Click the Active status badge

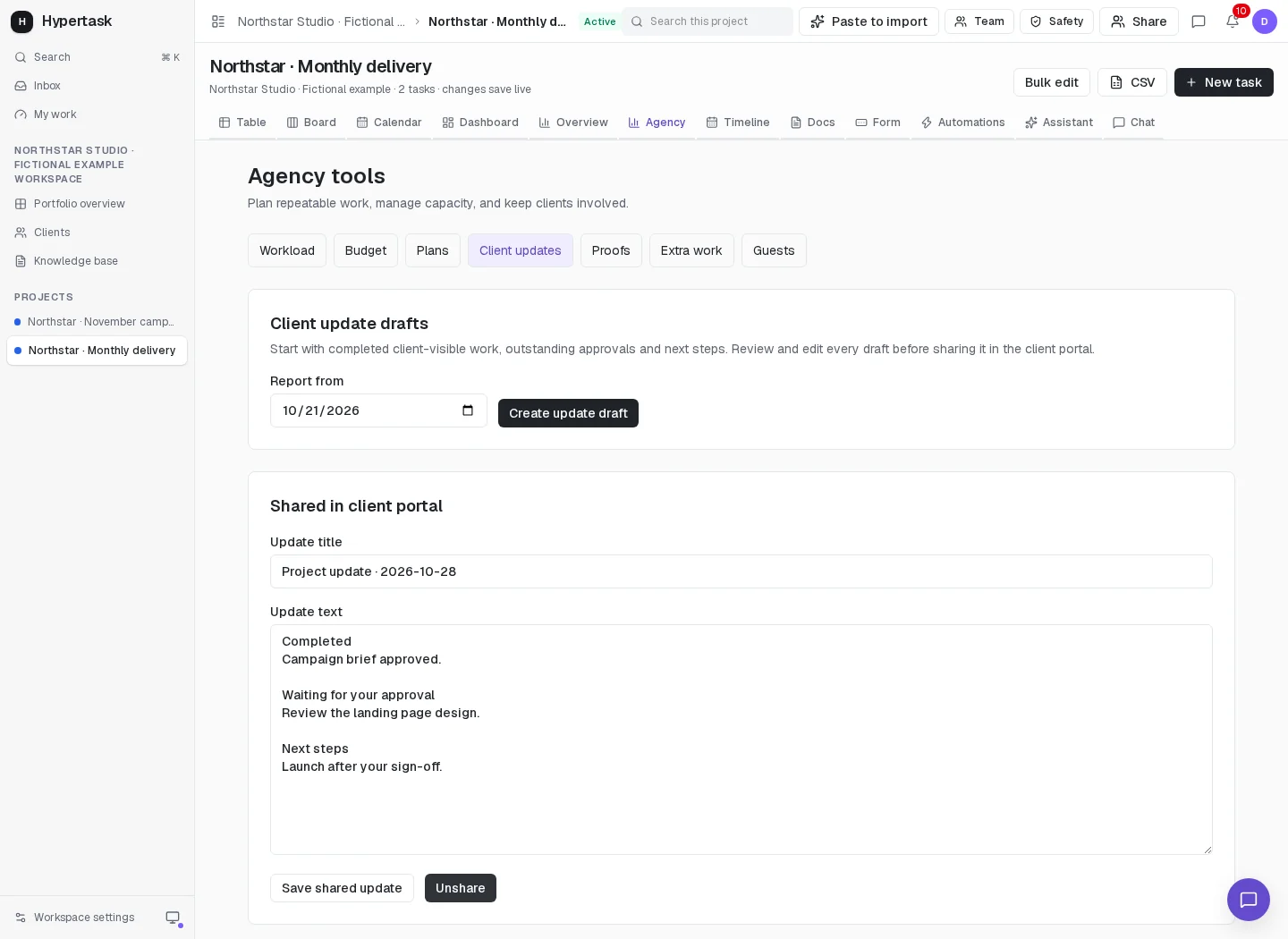[599, 21]
